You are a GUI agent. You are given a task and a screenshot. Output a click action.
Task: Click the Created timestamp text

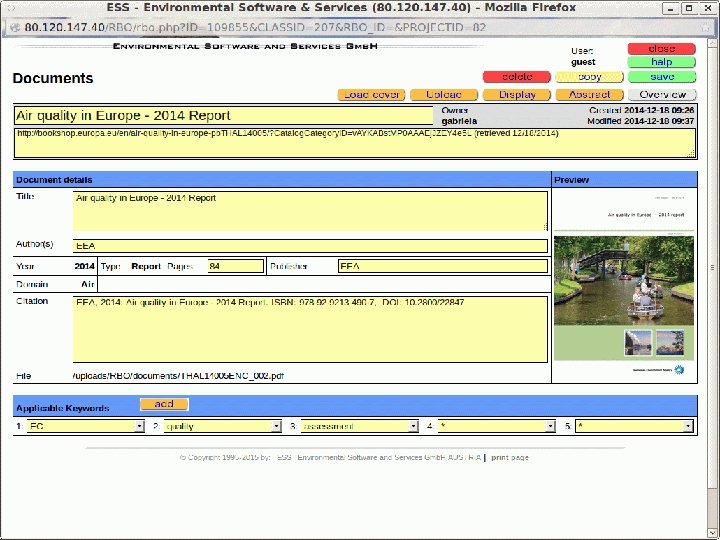click(641, 110)
